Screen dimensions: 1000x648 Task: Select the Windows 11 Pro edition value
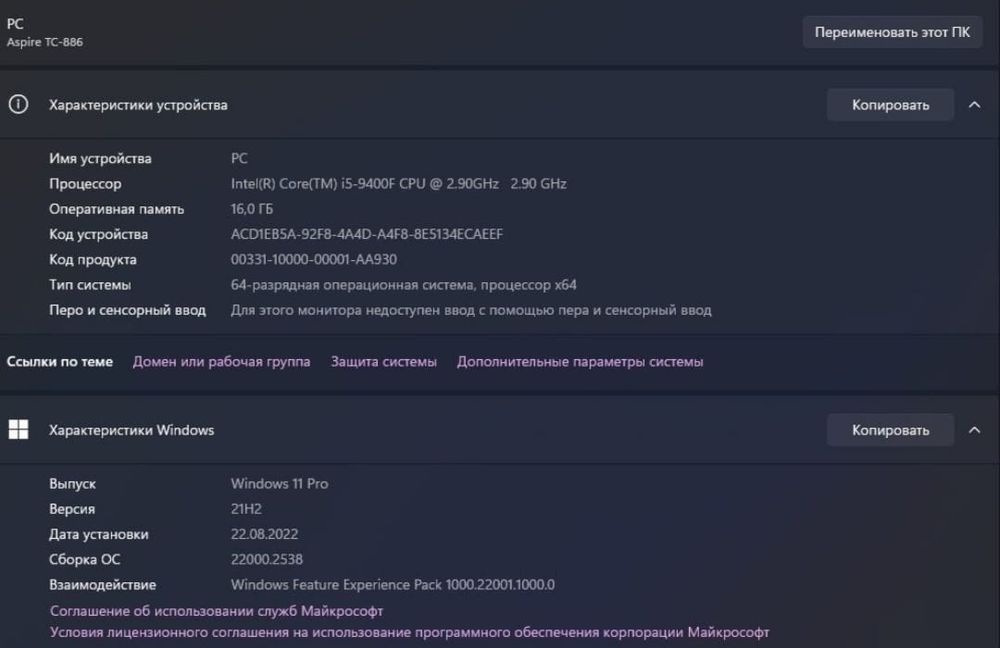tap(279, 483)
